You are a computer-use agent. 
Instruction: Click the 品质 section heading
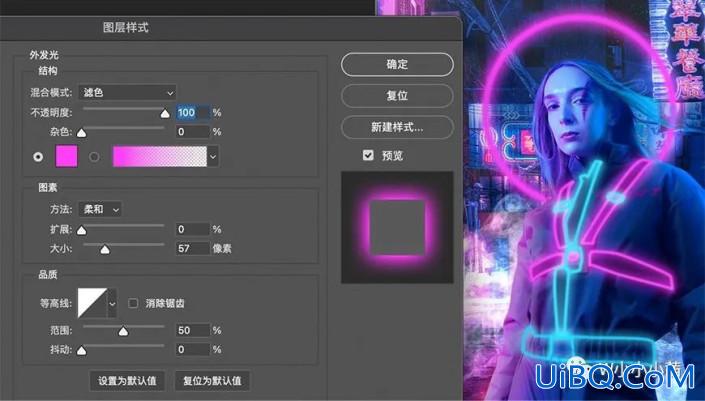pos(48,274)
